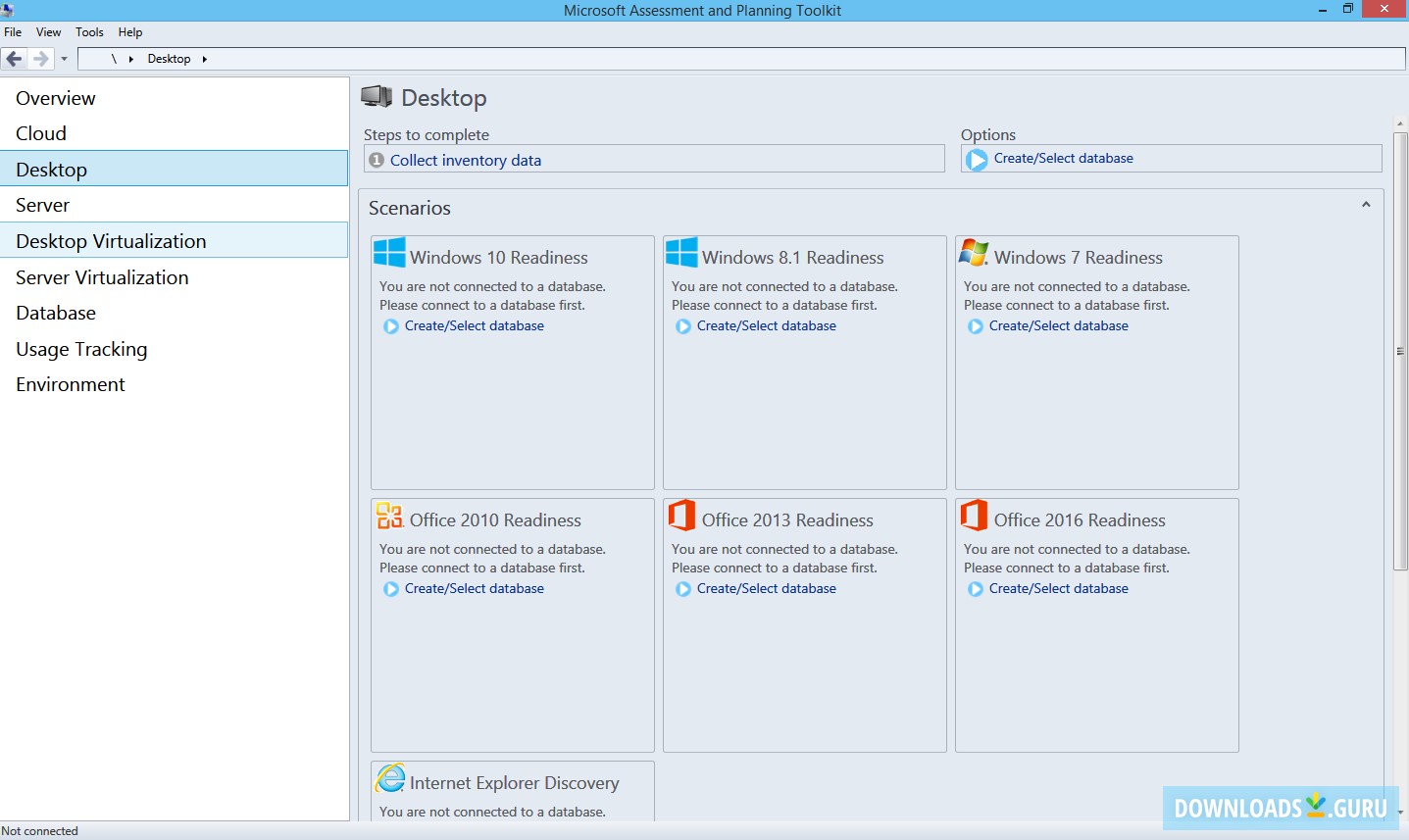Click the vertical scrollbar thumb
The image size is (1409, 840).
tap(1400, 350)
